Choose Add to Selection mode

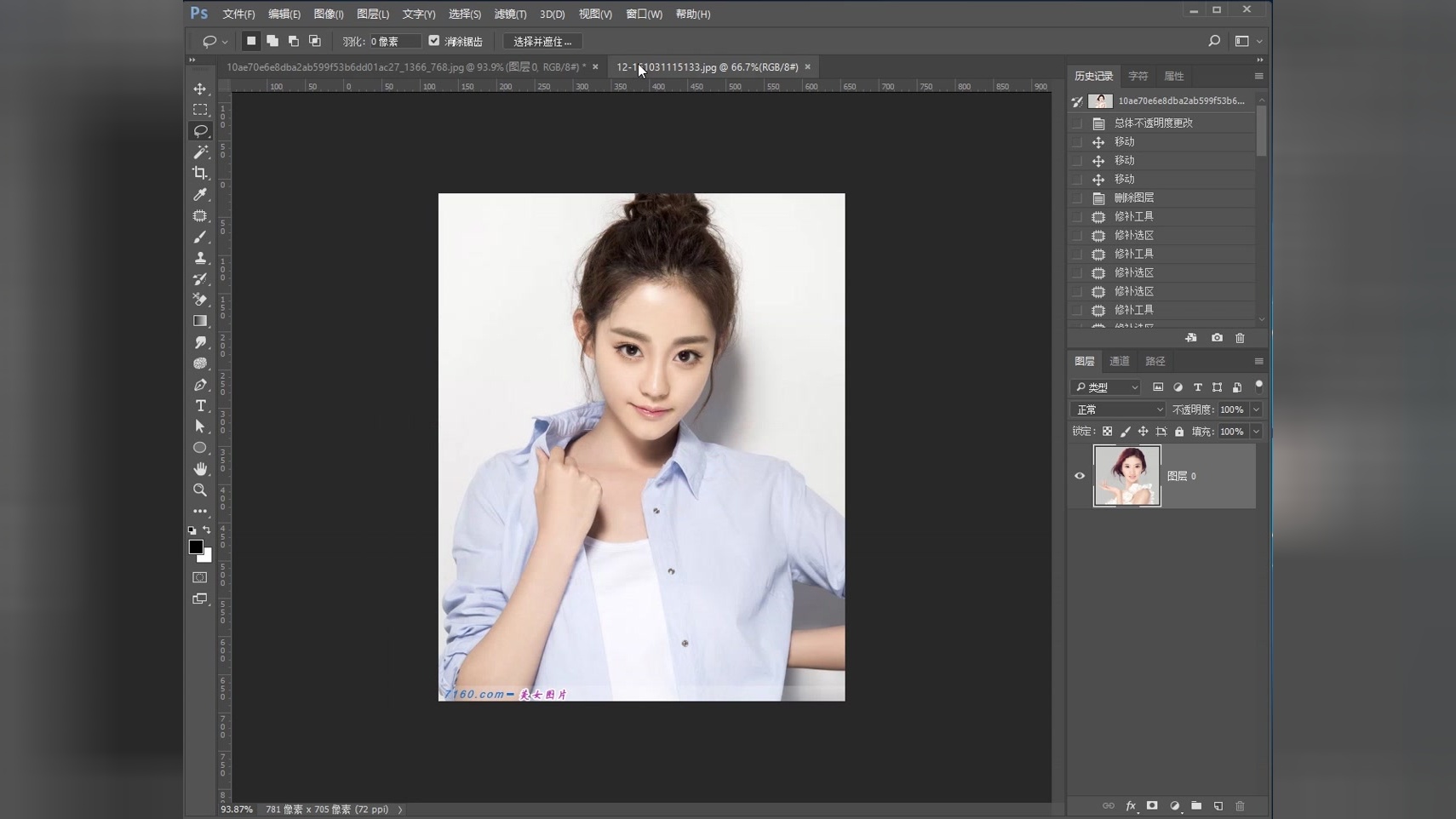[x=272, y=41]
